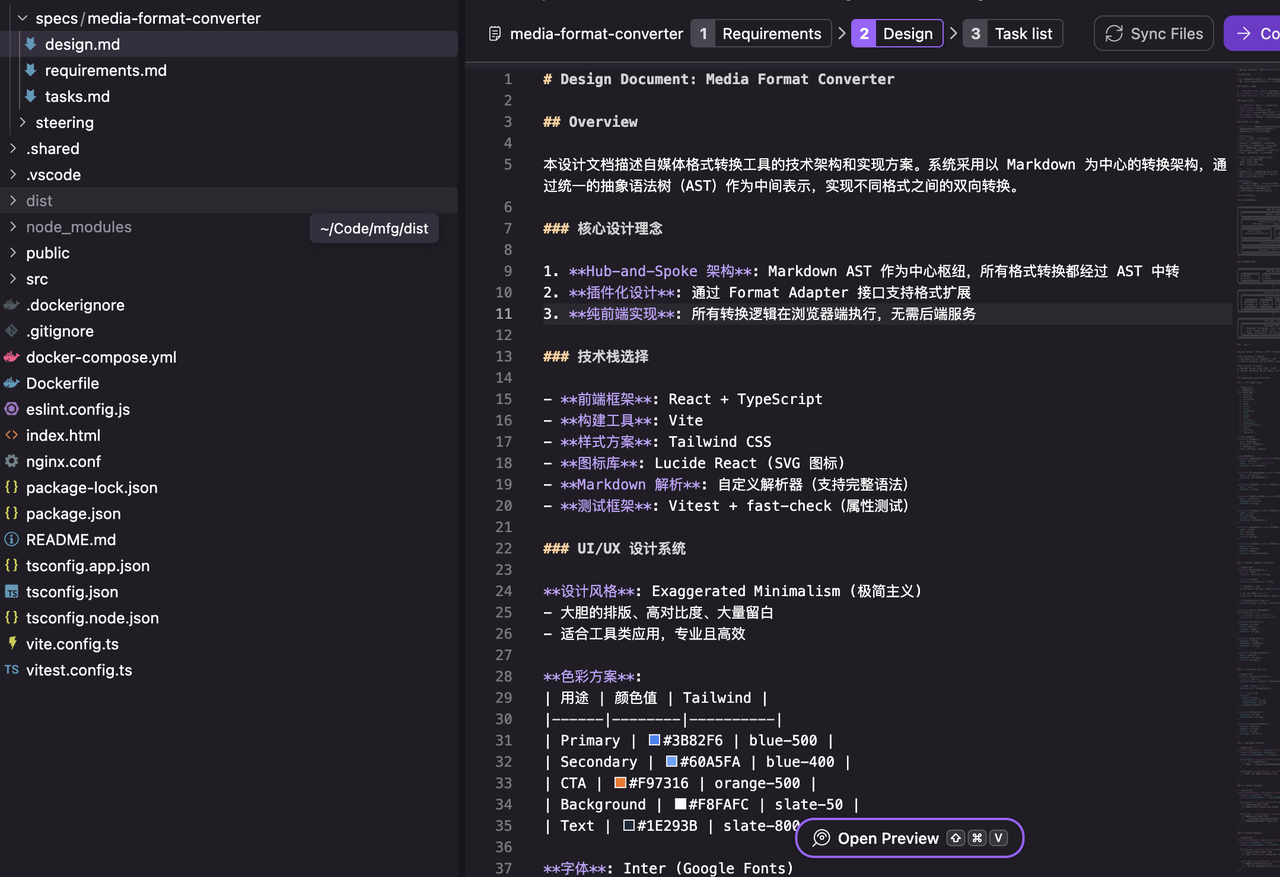
Task: Click the magnifier icon in Open Preview
Action: click(821, 838)
